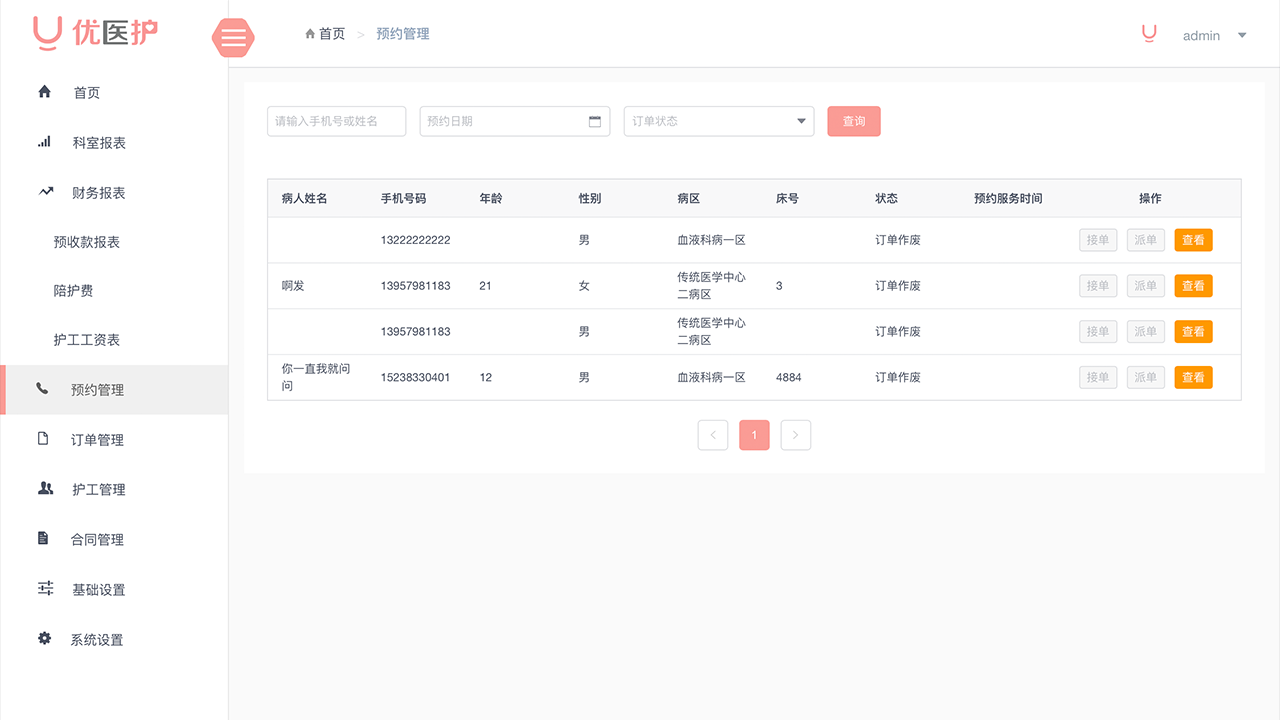
Task: Click the breadcrumb home icon near 首页
Action: point(310,33)
